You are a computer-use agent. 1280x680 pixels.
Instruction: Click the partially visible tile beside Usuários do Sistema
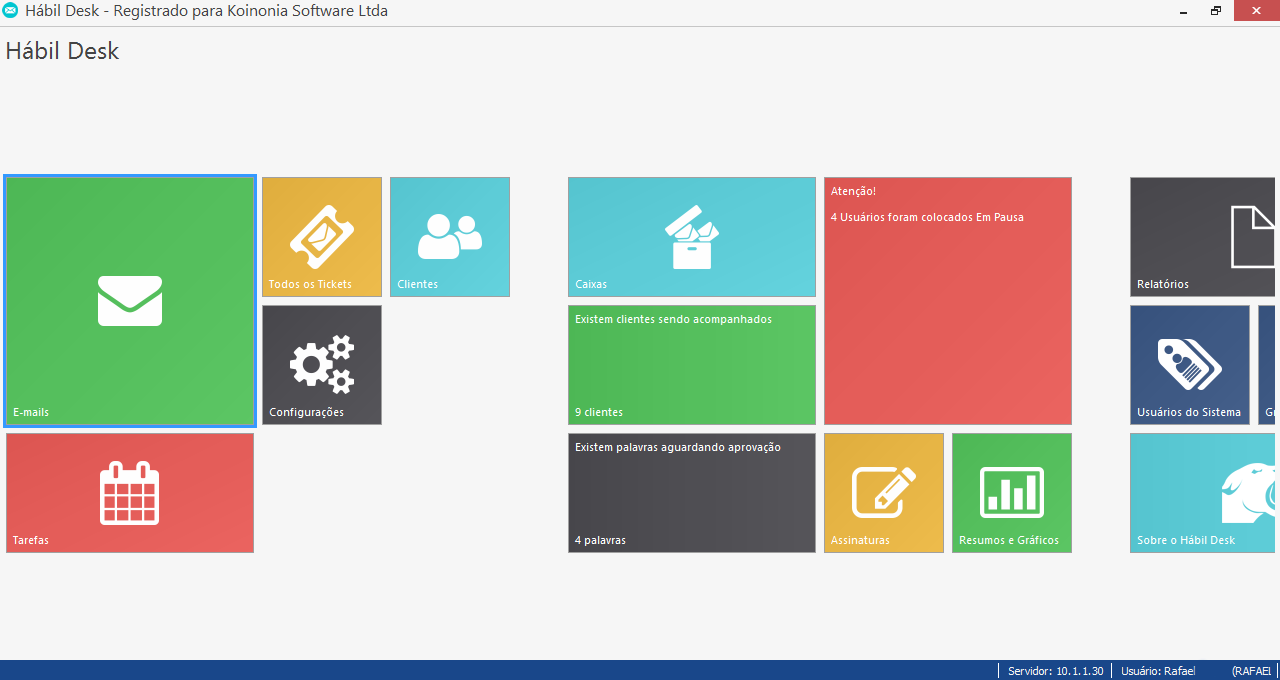tap(1268, 365)
